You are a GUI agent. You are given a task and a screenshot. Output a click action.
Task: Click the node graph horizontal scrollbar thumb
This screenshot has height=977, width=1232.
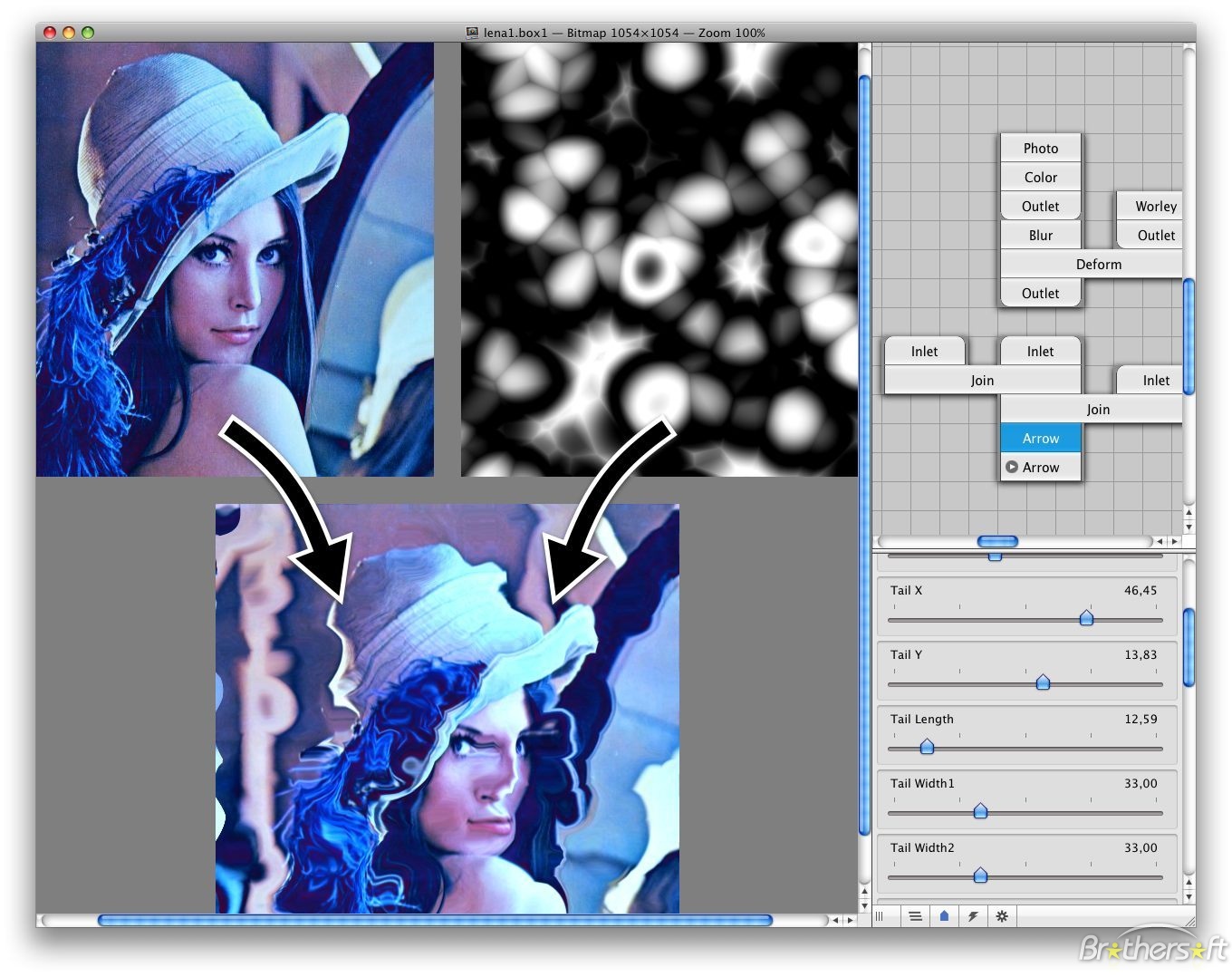click(x=996, y=541)
